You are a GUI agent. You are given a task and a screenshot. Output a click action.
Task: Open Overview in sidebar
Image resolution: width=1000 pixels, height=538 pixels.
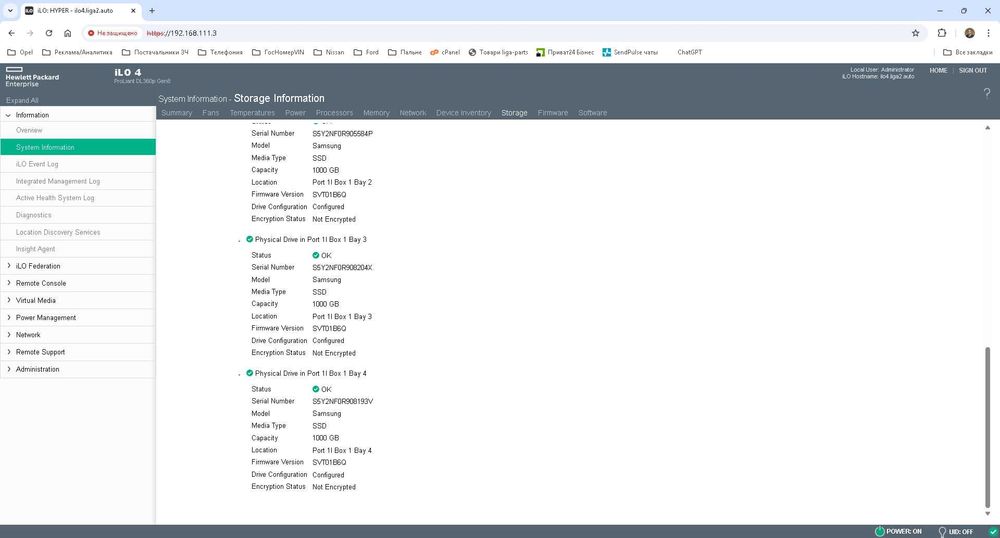pyautogui.click(x=78, y=130)
